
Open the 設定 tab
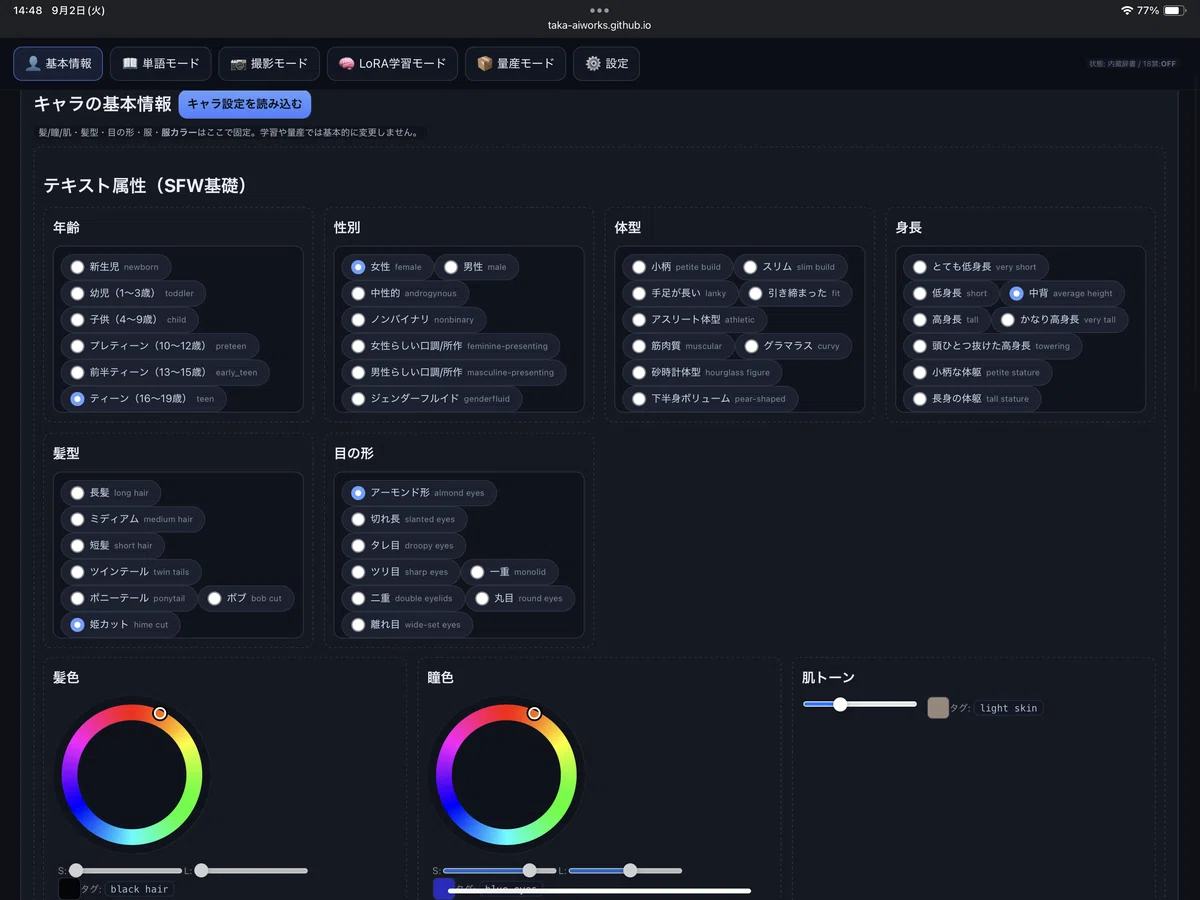tap(606, 63)
